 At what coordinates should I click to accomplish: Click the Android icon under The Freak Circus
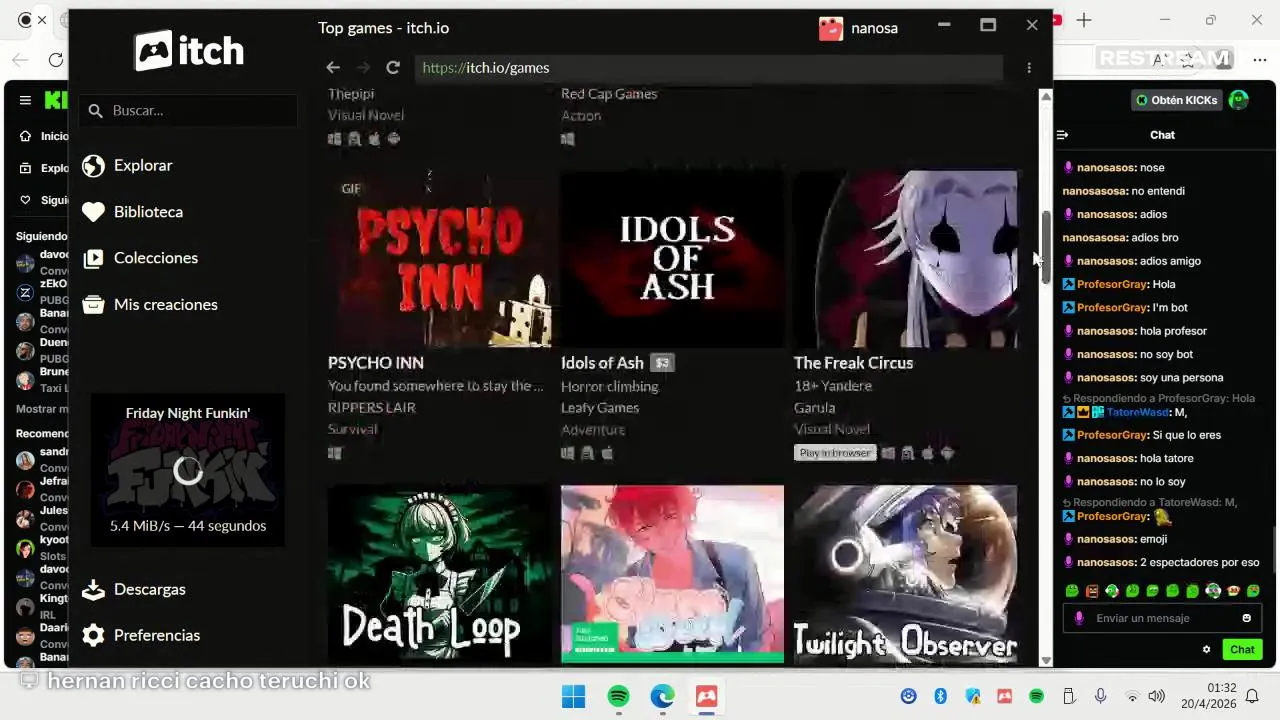click(947, 453)
